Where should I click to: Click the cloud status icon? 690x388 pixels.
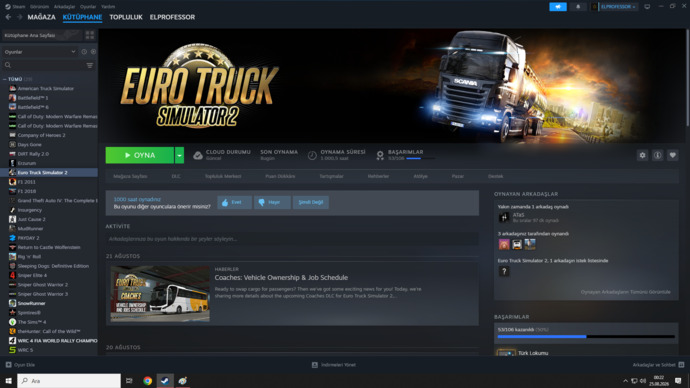[x=198, y=155]
